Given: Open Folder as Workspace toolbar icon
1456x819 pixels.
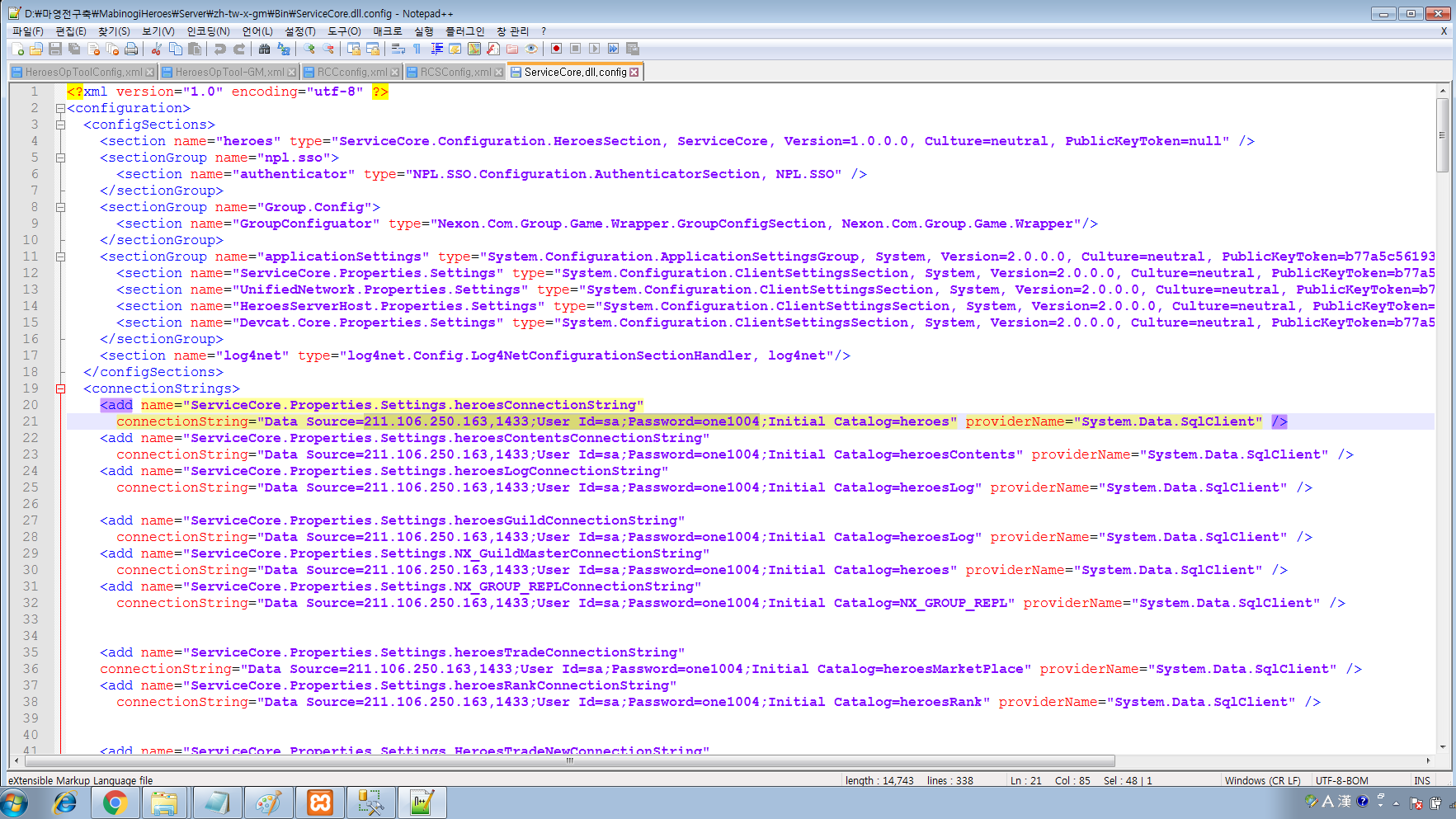Looking at the screenshot, I should coord(512,49).
